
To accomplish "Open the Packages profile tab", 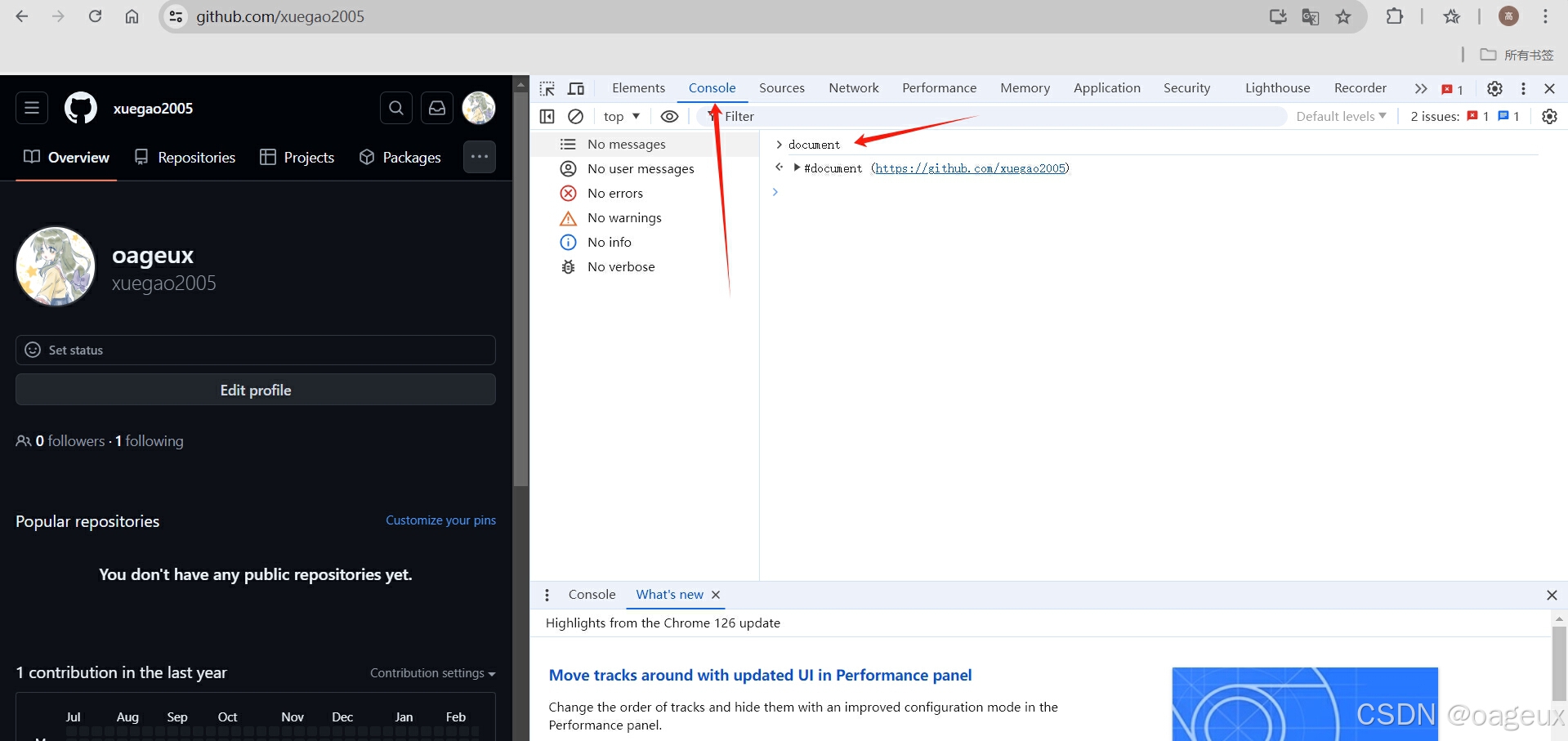I will tap(400, 157).
